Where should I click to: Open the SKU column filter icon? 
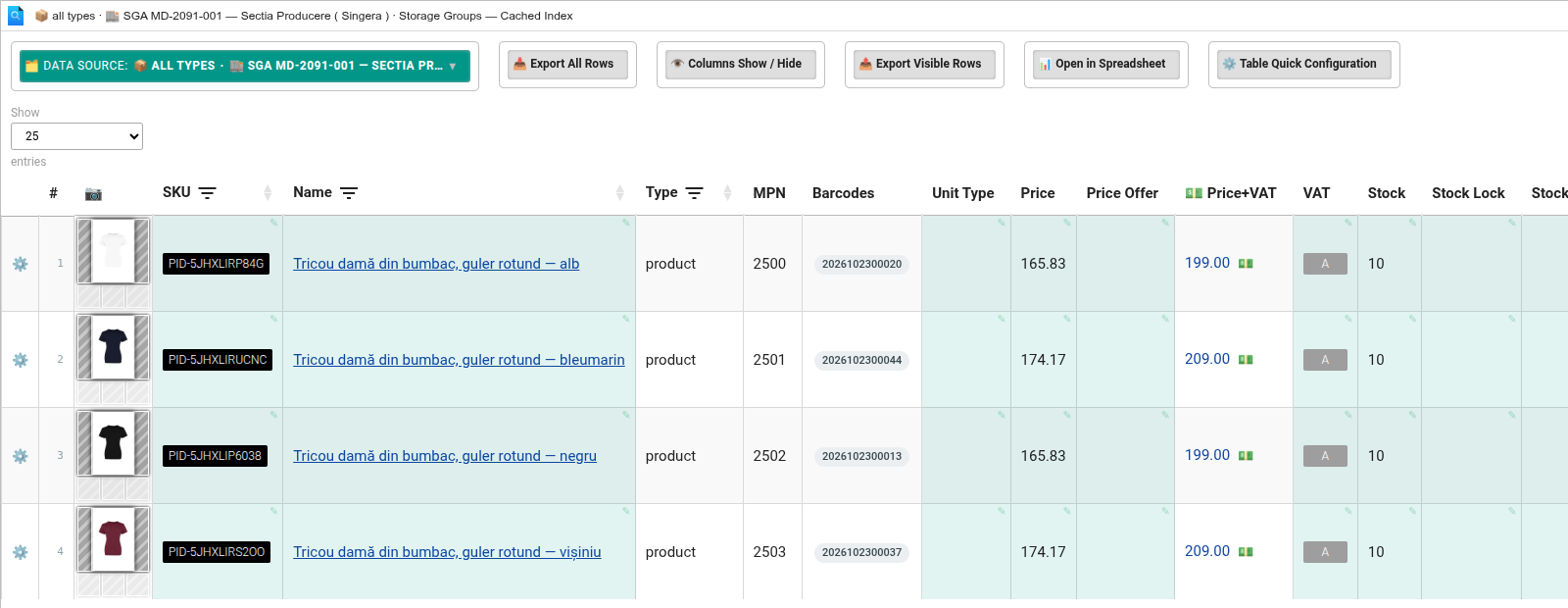coord(207,193)
